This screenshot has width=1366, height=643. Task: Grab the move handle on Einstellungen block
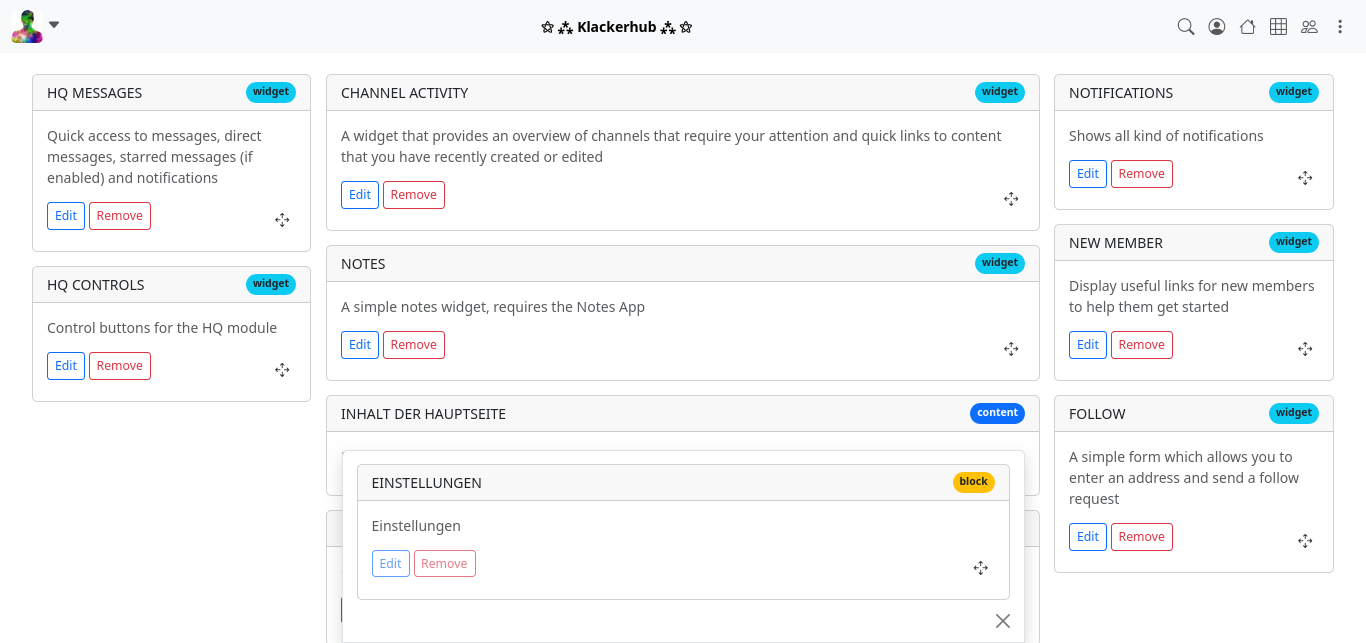click(981, 568)
